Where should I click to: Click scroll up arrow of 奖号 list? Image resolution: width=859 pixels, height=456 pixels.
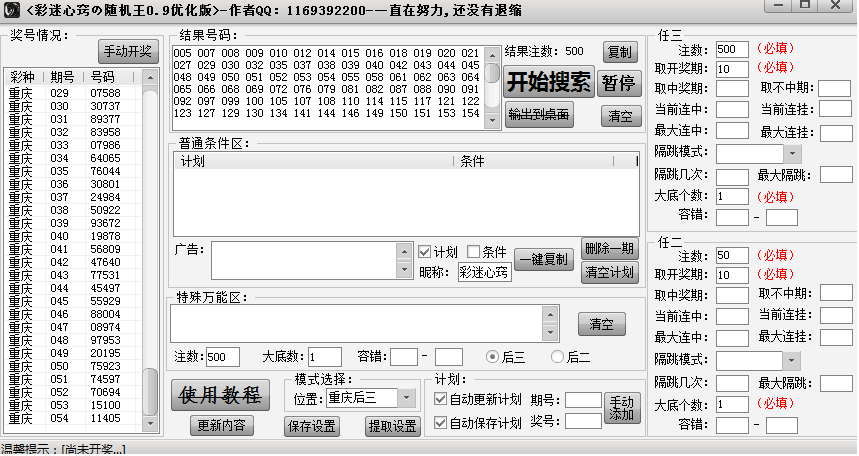[150, 77]
